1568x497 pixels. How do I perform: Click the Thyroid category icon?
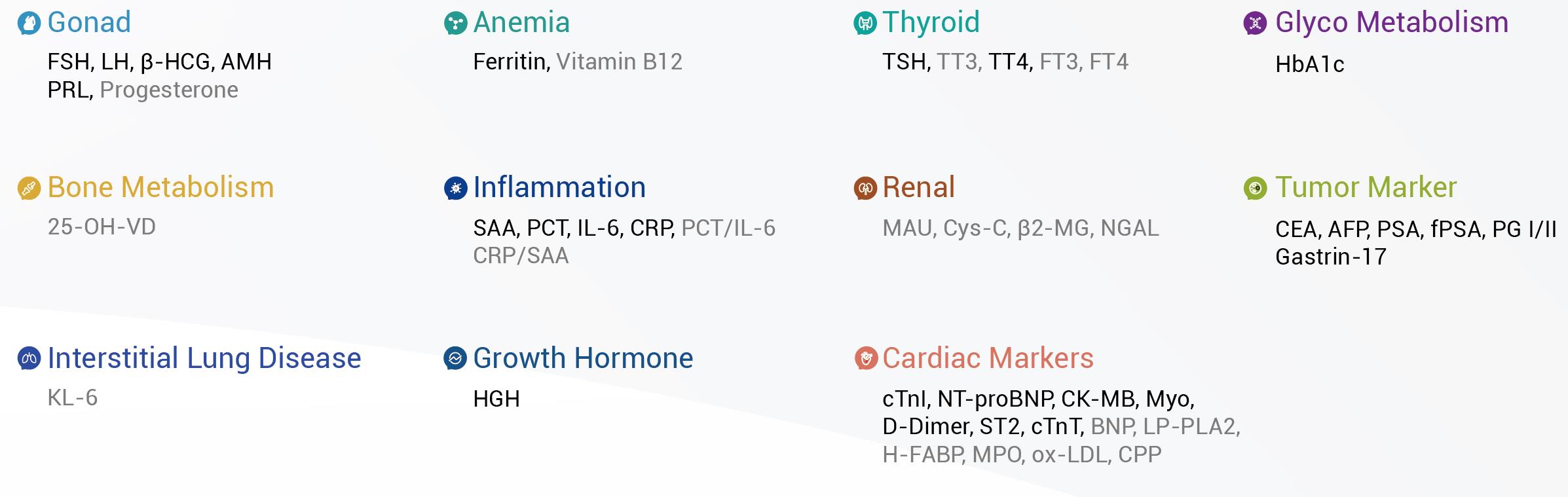[865, 24]
